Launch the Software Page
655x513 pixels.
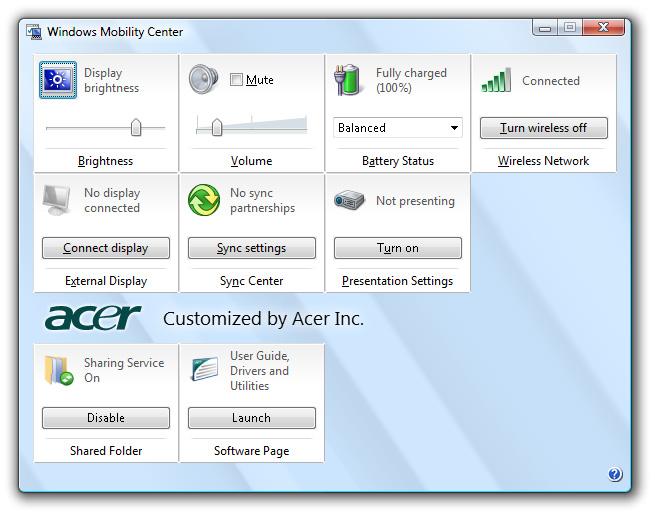coord(251,418)
